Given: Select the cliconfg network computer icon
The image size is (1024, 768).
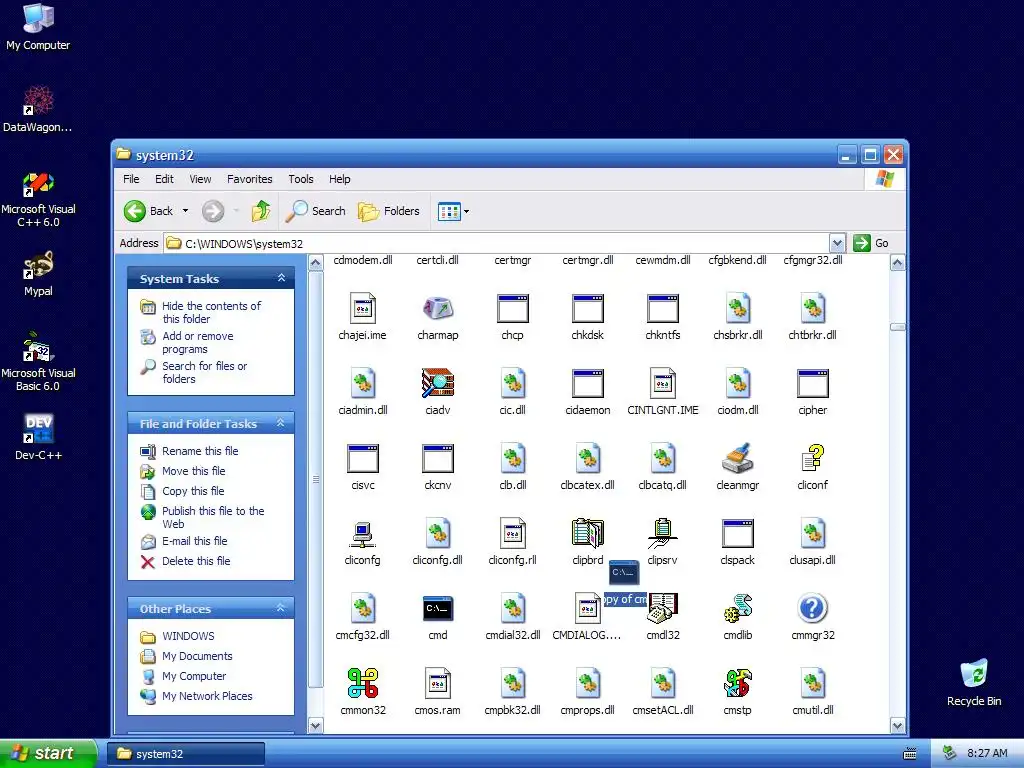Looking at the screenshot, I should pyautogui.click(x=362, y=533).
